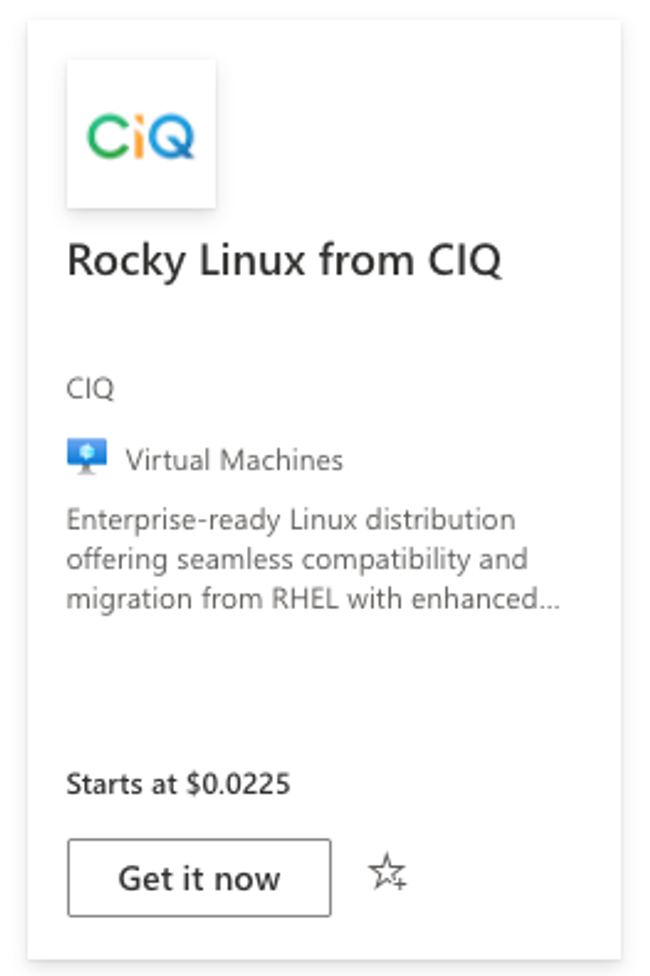The width and height of the screenshot is (650, 976).
Task: Click the $0.0225 amount
Action: (x=238, y=784)
